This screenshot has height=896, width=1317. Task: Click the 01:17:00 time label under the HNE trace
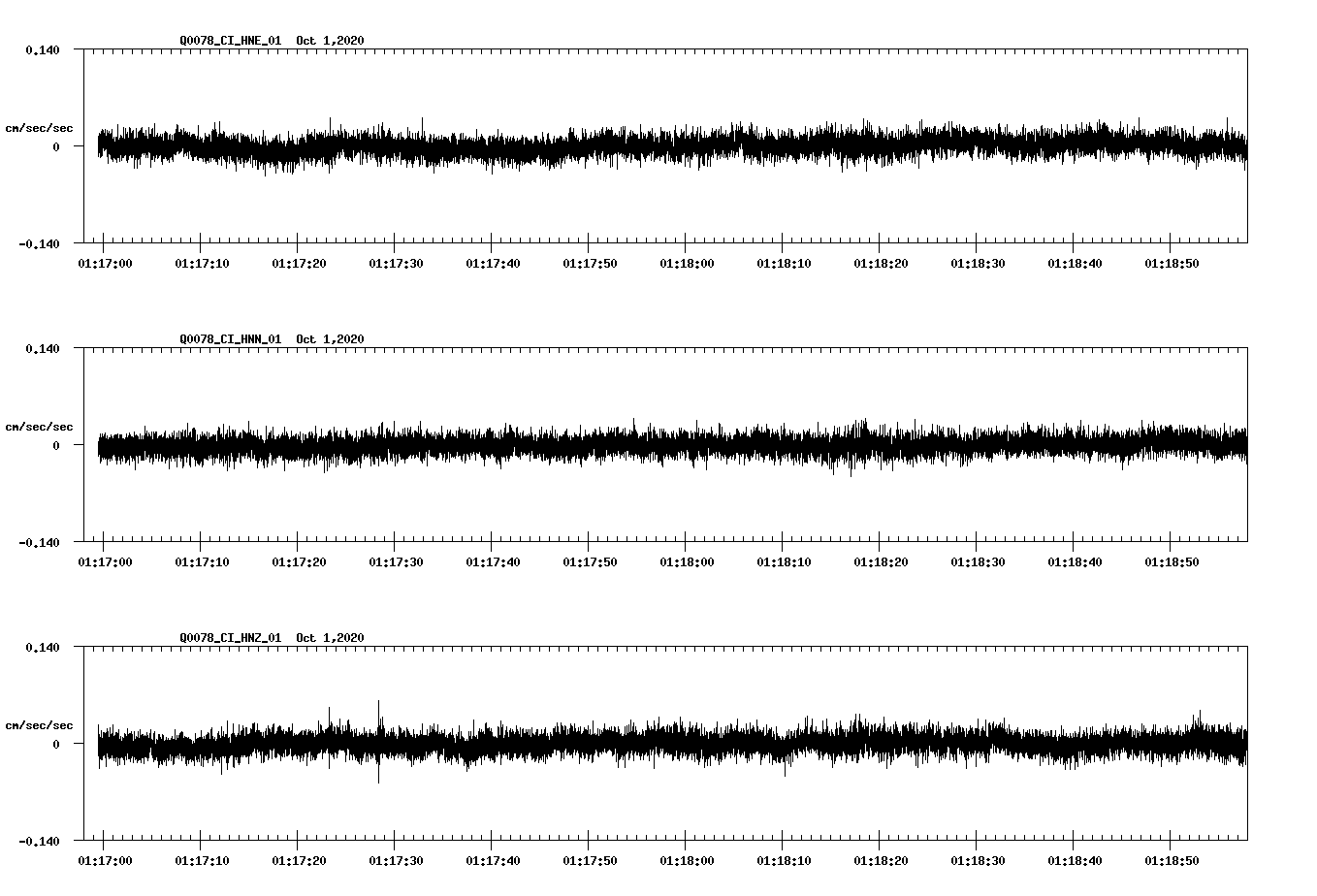point(105,262)
